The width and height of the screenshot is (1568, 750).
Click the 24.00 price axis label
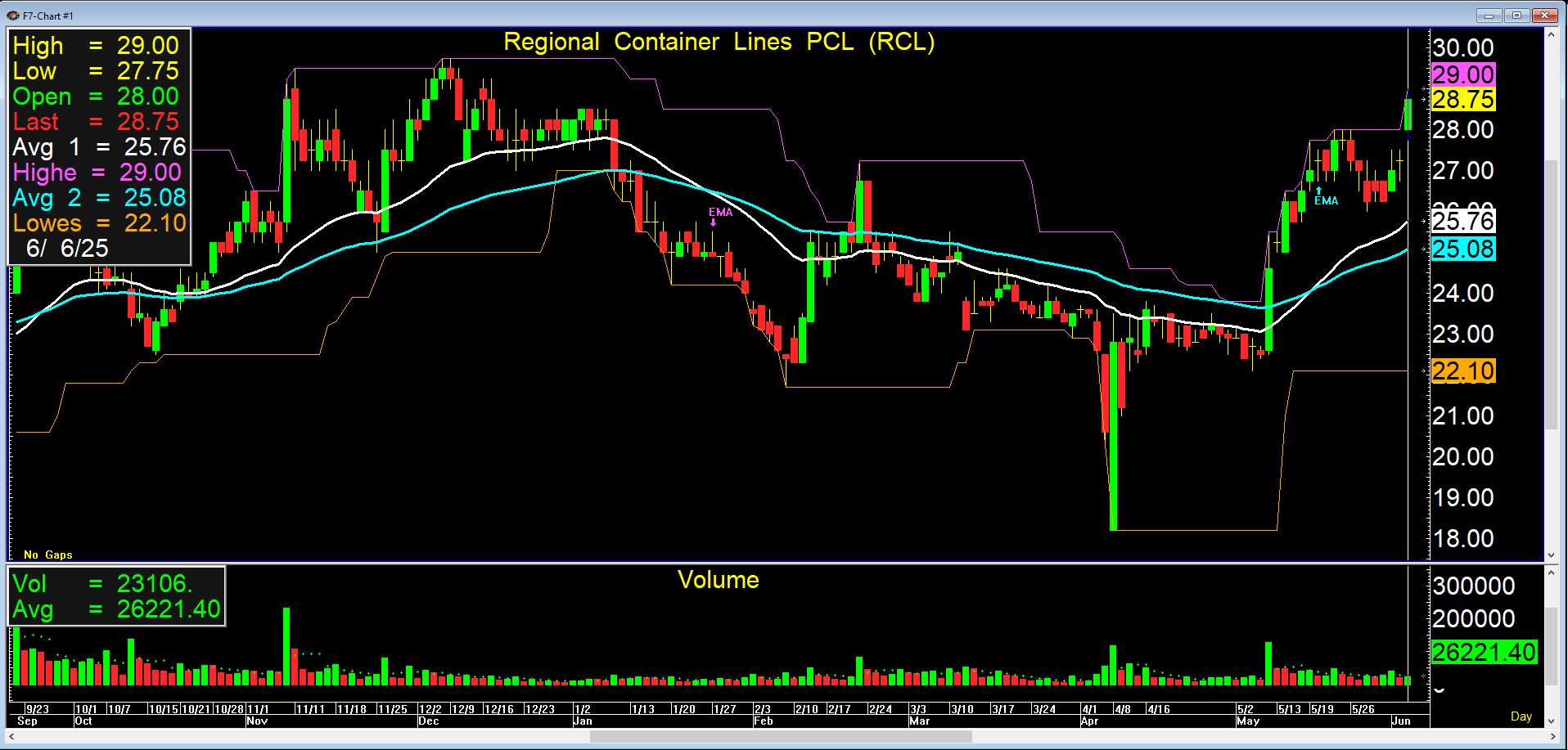click(1463, 294)
